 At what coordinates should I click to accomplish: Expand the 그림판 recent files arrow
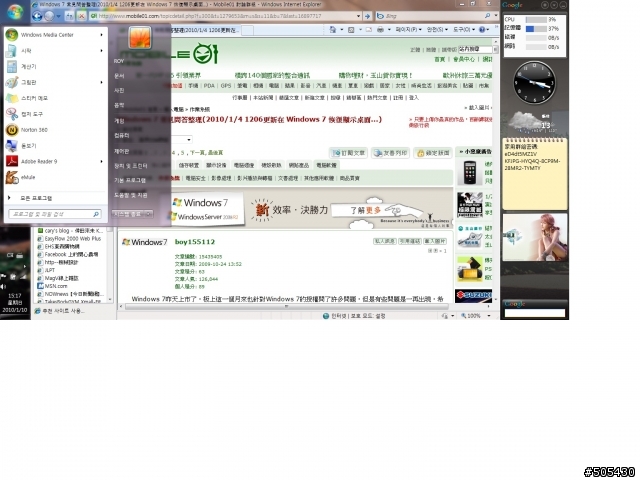[101, 82]
